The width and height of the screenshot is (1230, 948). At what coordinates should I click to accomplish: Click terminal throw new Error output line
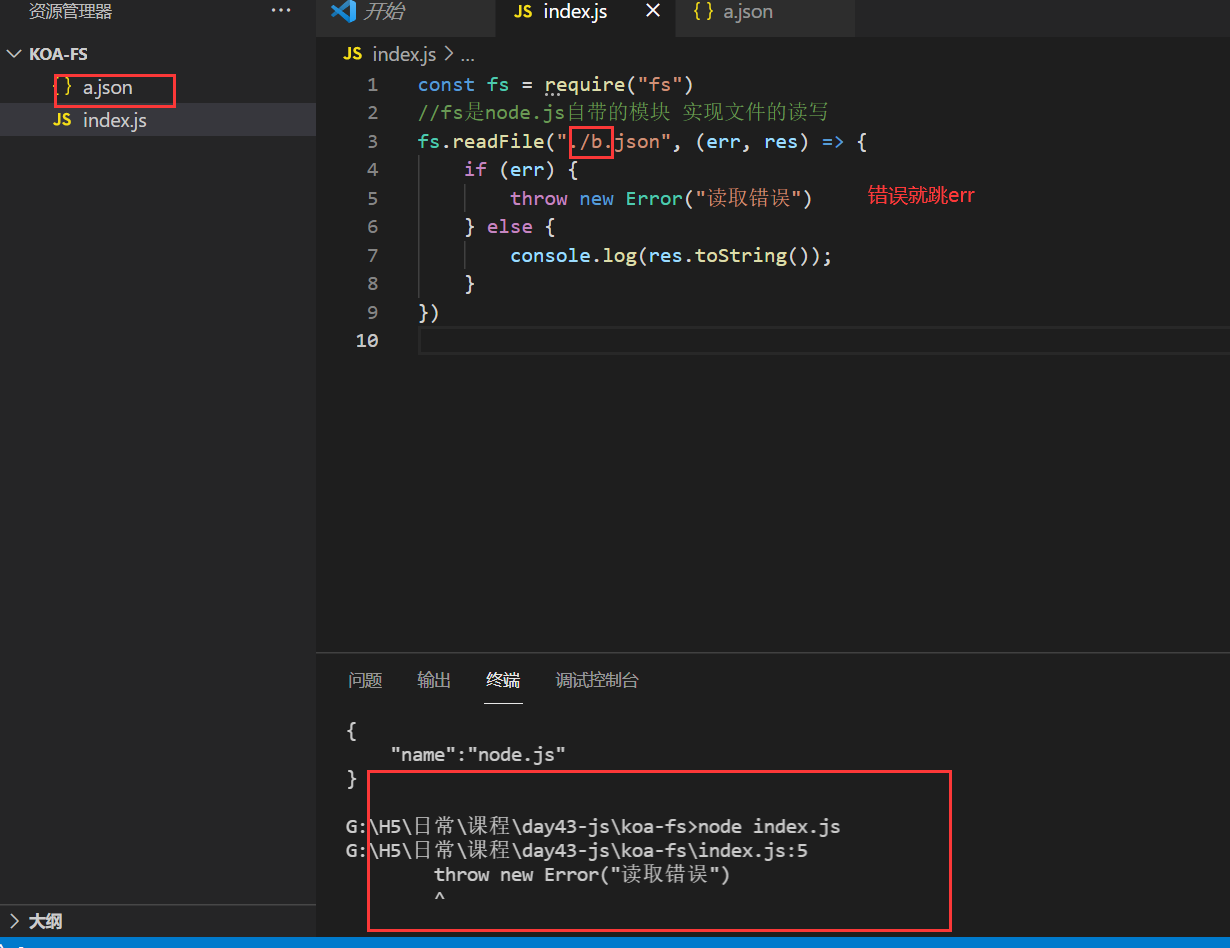coord(582,875)
